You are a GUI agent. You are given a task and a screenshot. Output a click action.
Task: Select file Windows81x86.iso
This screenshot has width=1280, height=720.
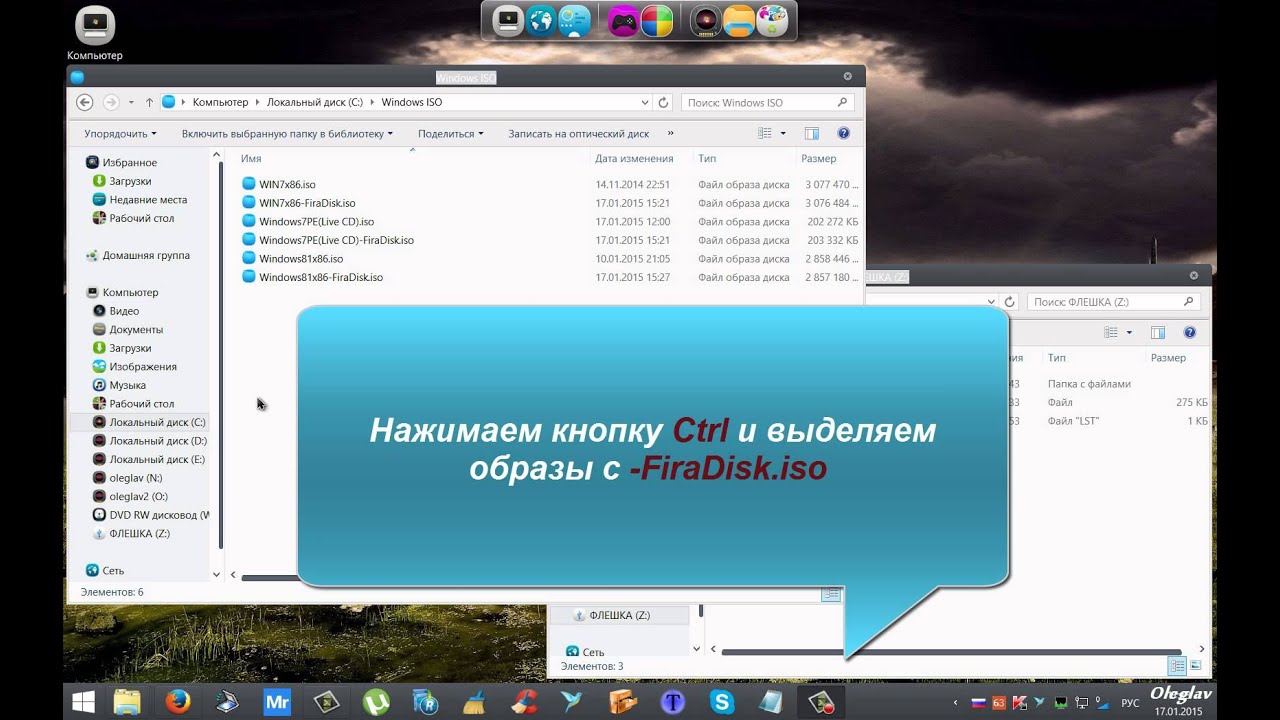pyautogui.click(x=301, y=258)
